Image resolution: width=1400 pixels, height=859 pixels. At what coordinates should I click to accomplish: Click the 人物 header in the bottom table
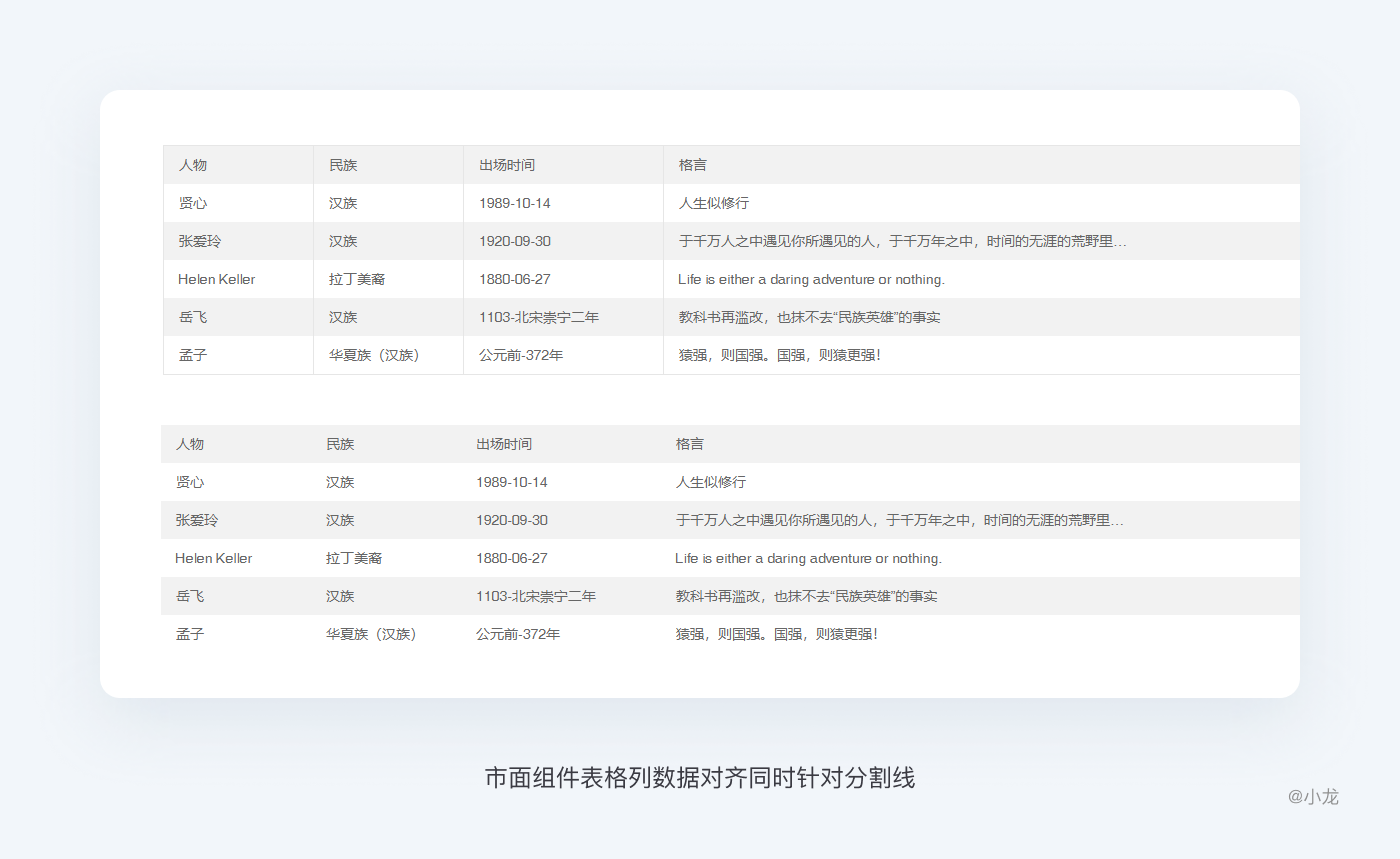[x=190, y=444]
